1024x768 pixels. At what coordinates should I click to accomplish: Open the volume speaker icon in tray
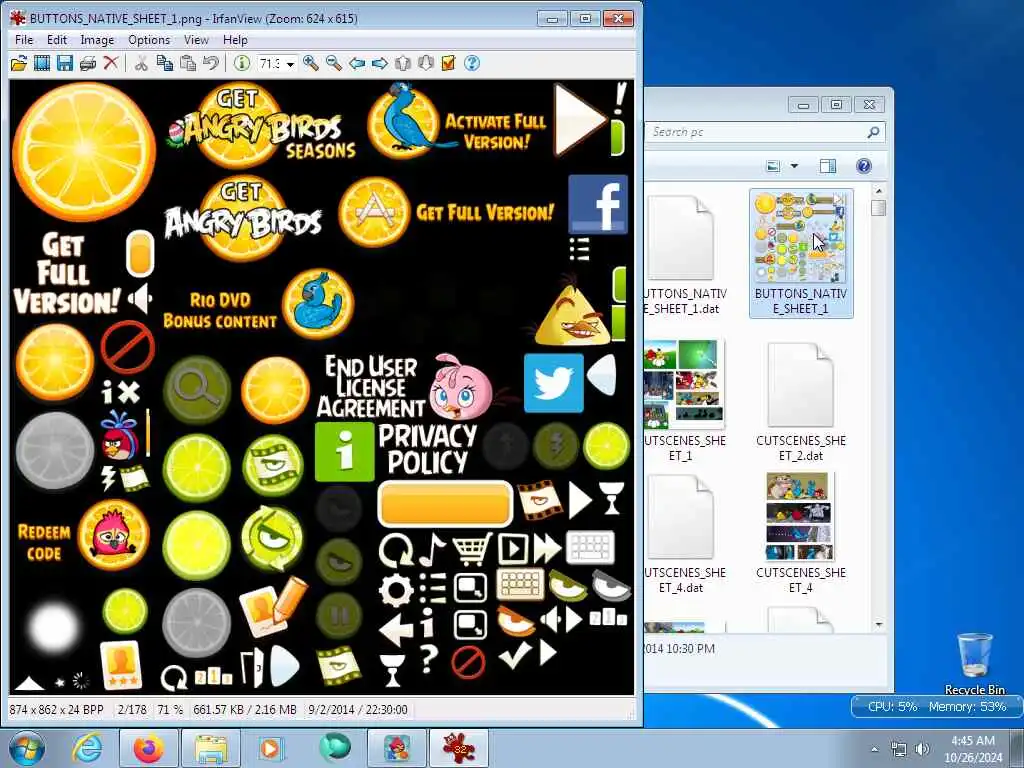[x=922, y=749]
